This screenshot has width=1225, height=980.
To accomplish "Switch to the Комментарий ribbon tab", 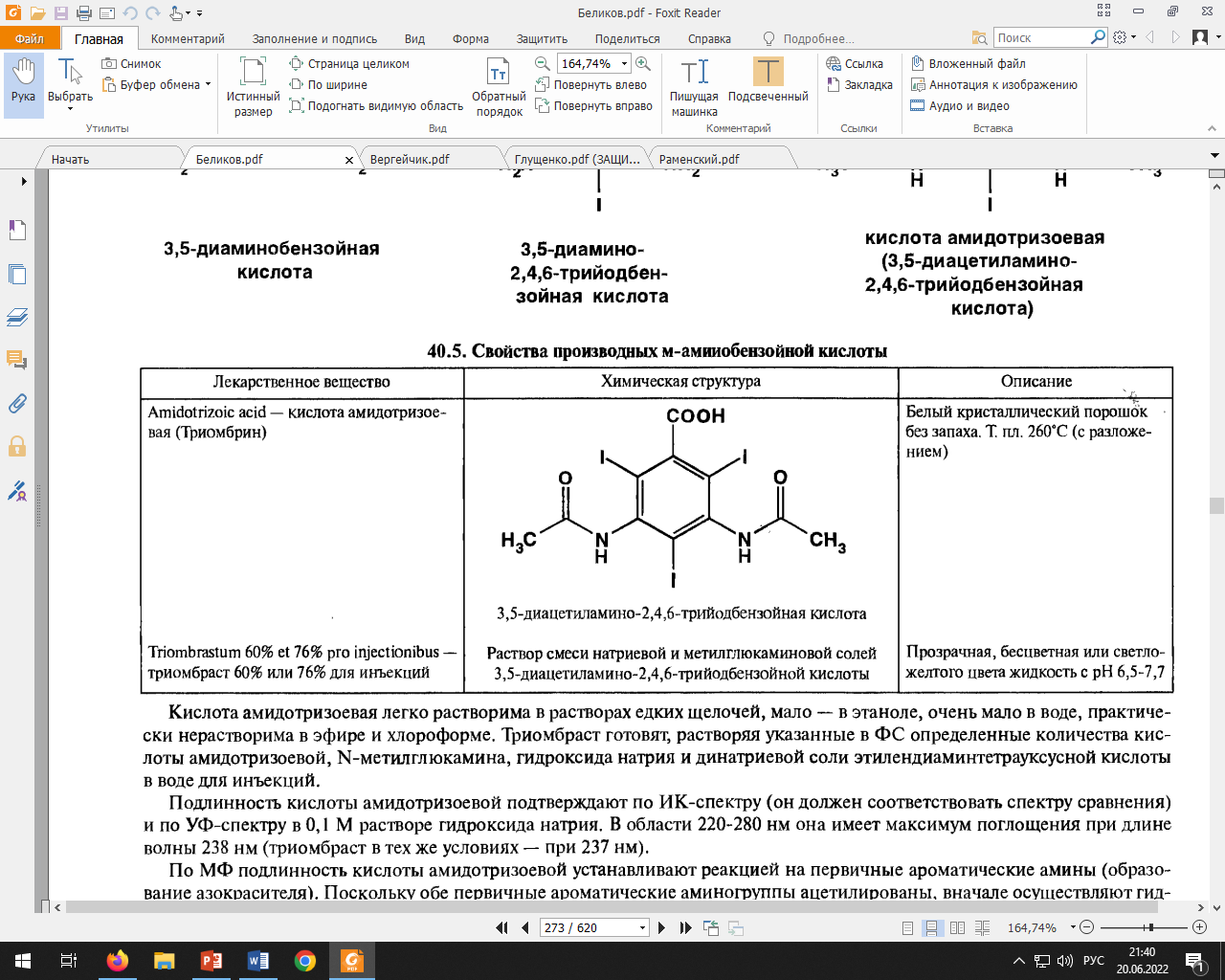I will [188, 39].
